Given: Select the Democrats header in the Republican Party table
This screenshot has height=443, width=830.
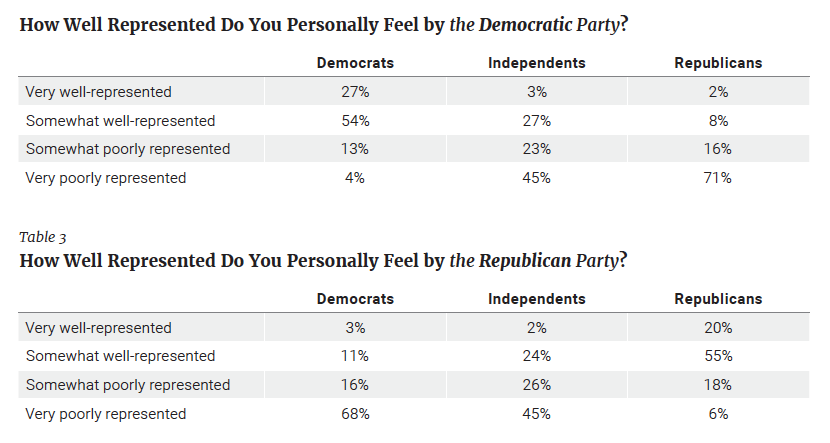Looking at the screenshot, I should 355,299.
